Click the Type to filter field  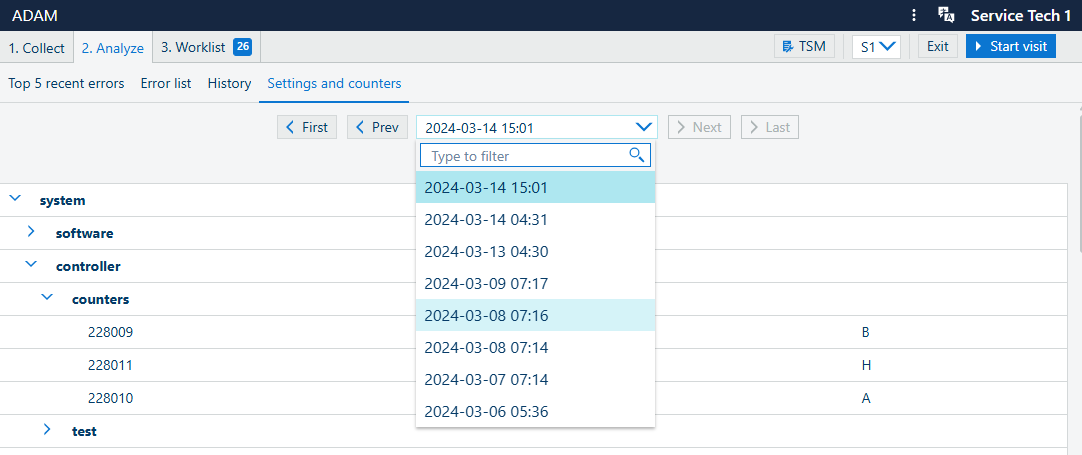(x=522, y=155)
